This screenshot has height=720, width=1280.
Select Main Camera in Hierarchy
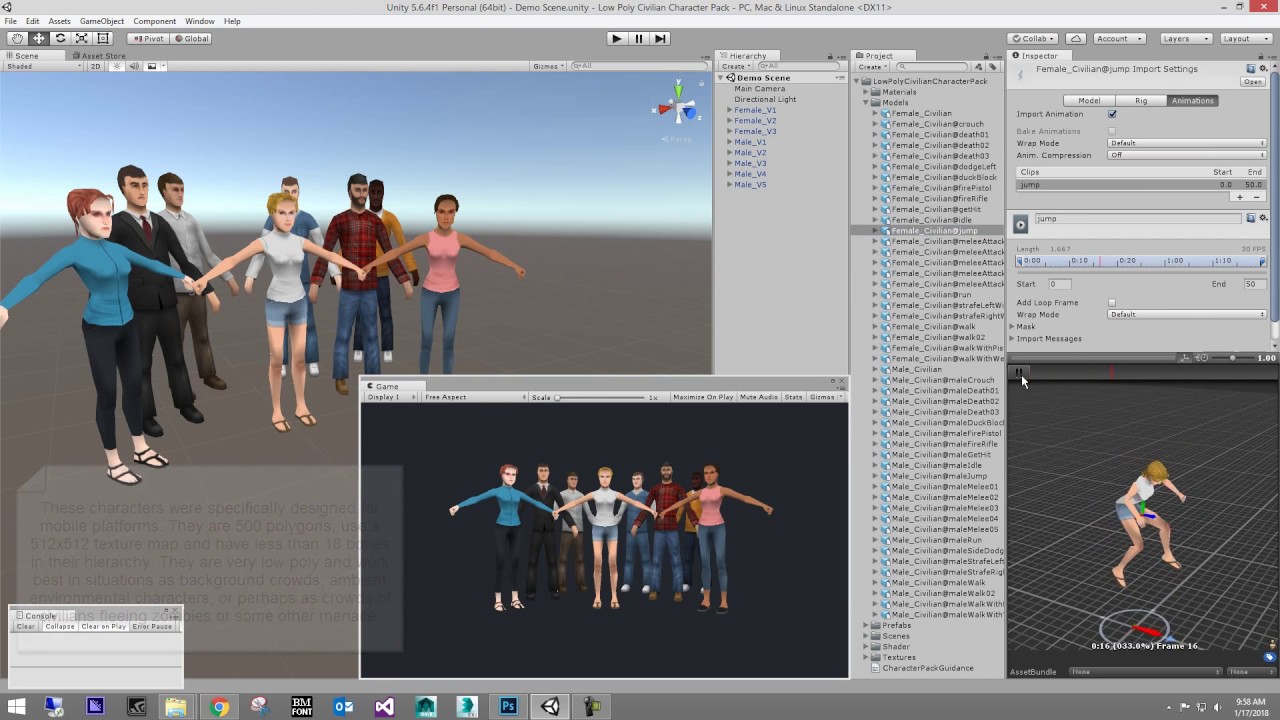coord(759,89)
